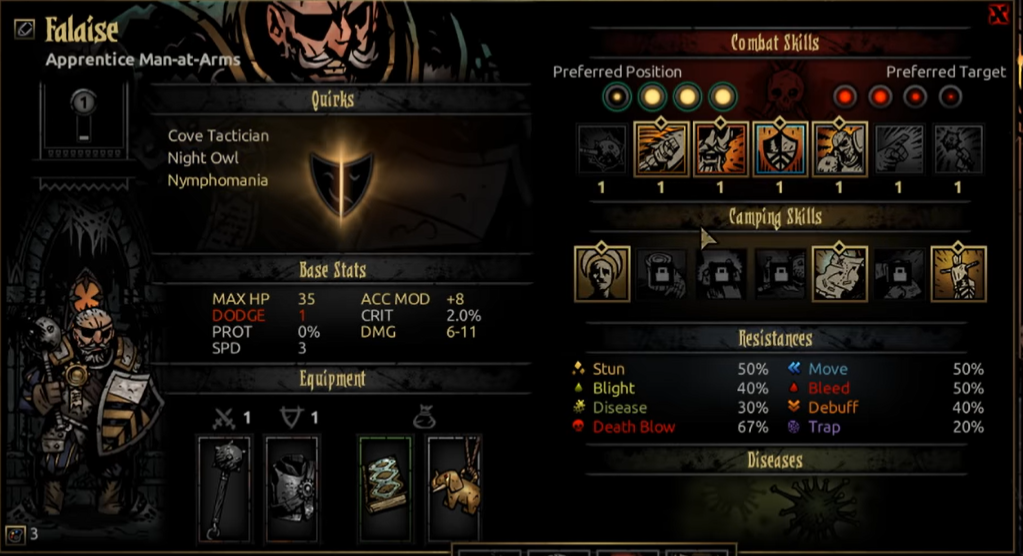Click the sixth greyed-out combat skill
Screen dimensions: 1023x556
tap(898, 149)
